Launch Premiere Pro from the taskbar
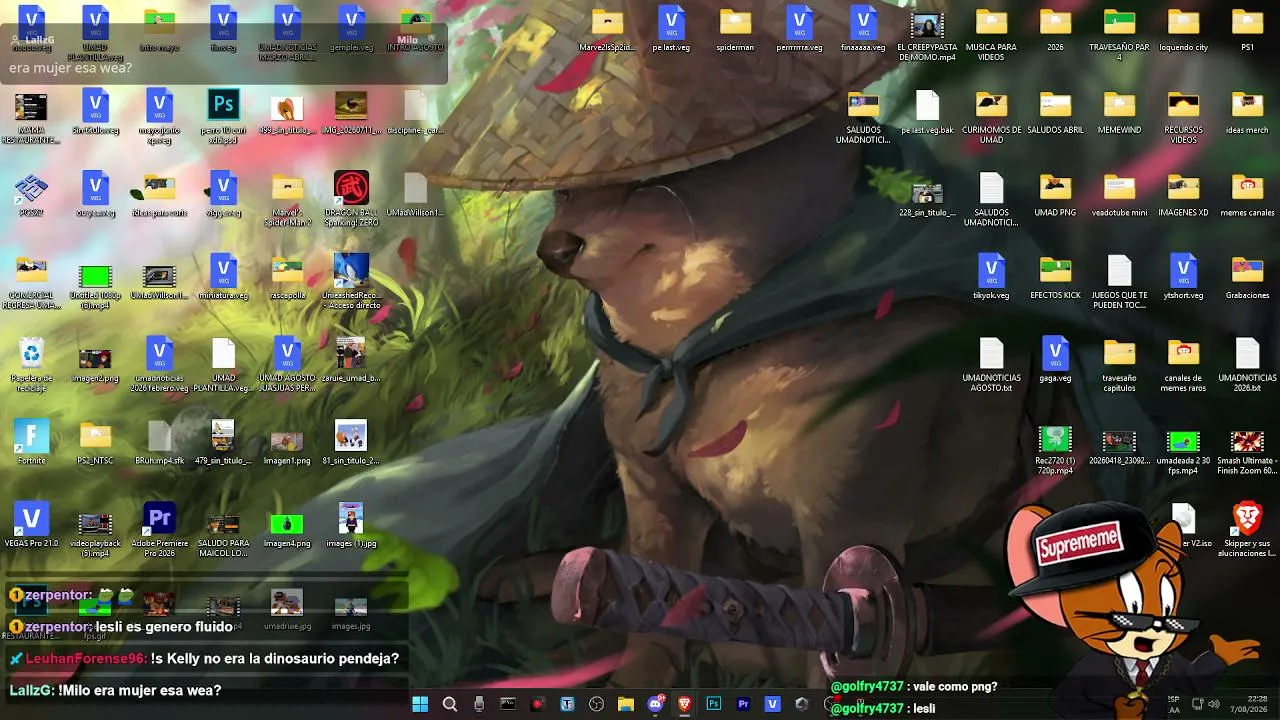The height and width of the screenshot is (720, 1280). [x=743, y=704]
